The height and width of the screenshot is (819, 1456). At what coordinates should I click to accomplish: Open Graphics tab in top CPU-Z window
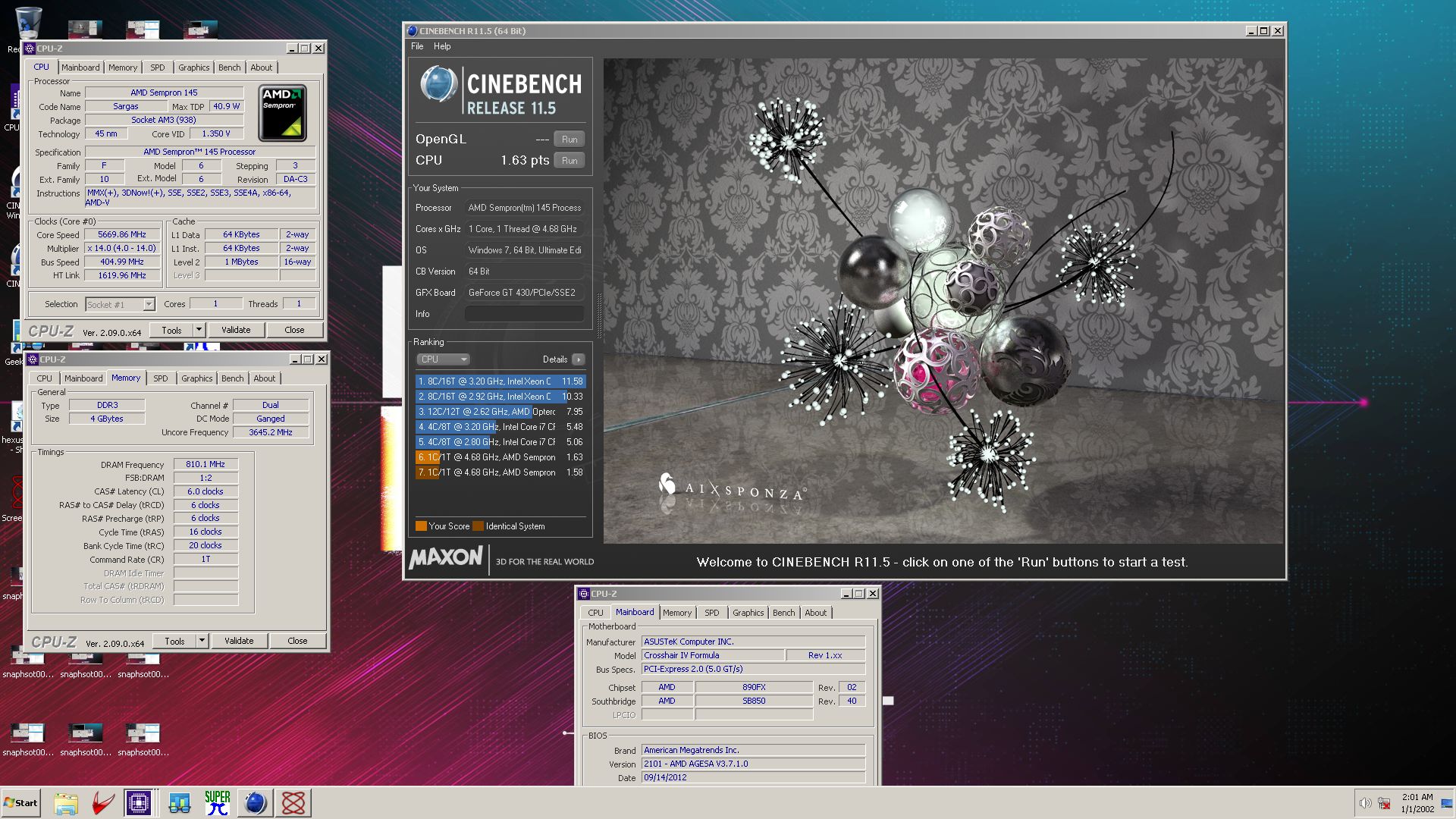click(194, 67)
